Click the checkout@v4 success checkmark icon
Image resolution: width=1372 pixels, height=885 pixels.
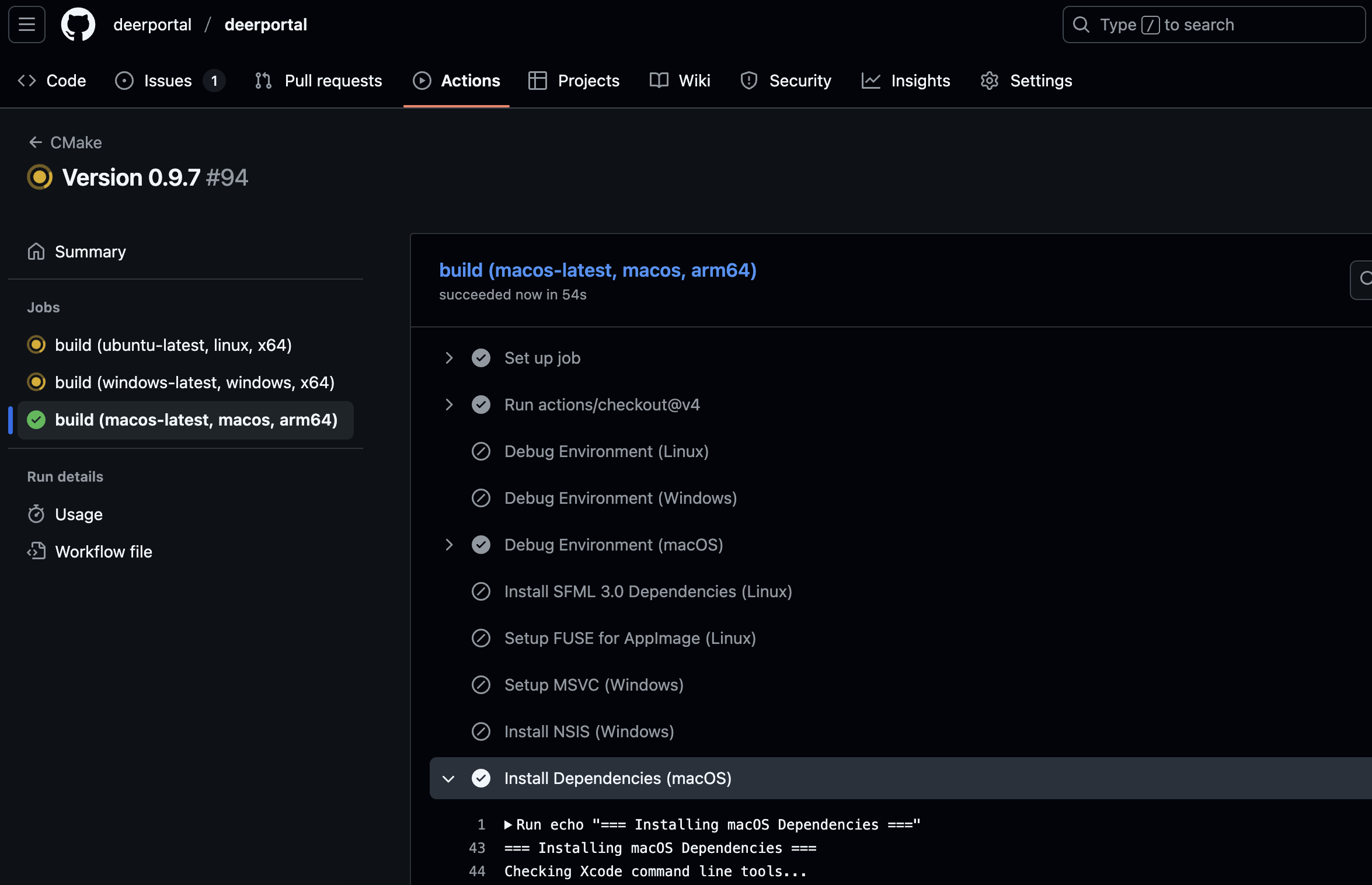tap(481, 405)
